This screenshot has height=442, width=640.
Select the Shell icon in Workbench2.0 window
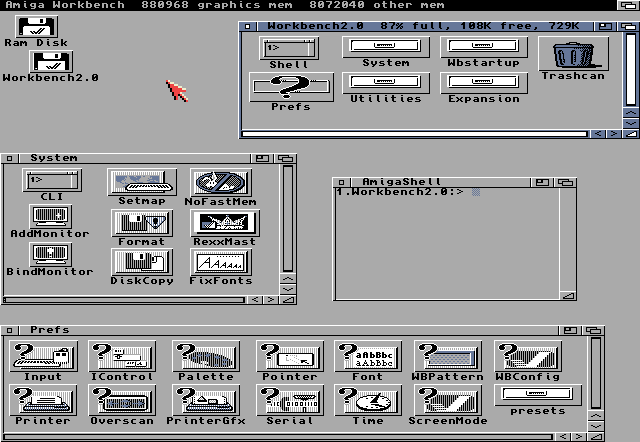tap(289, 48)
